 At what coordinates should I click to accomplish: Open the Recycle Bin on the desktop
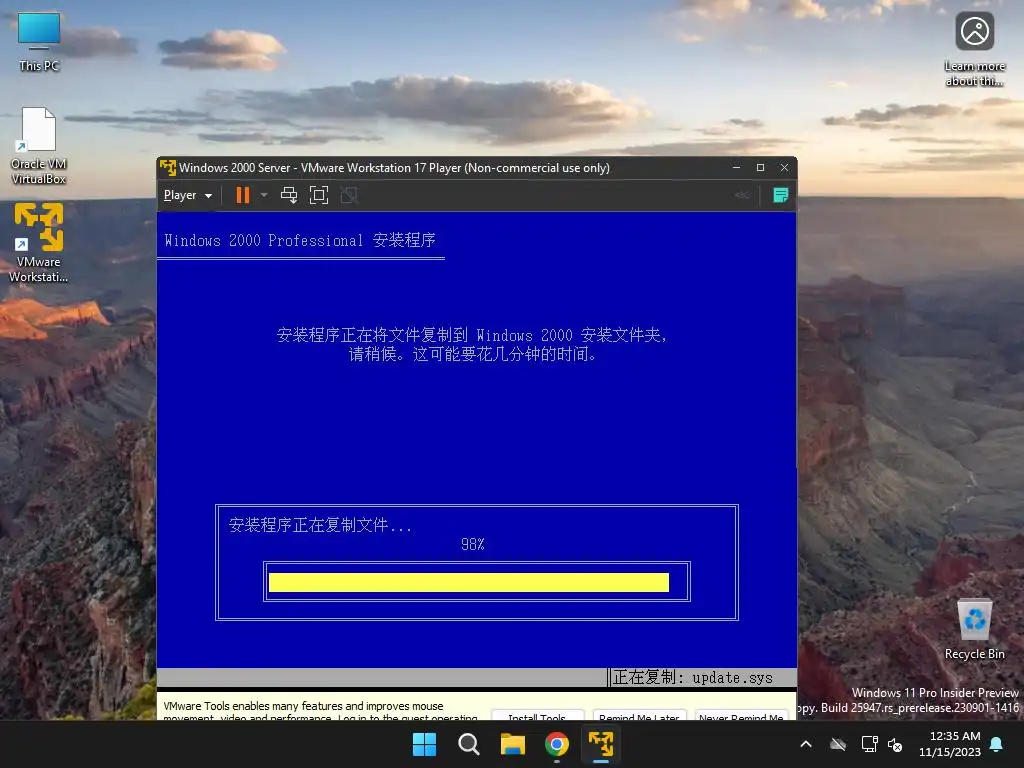(x=974, y=630)
